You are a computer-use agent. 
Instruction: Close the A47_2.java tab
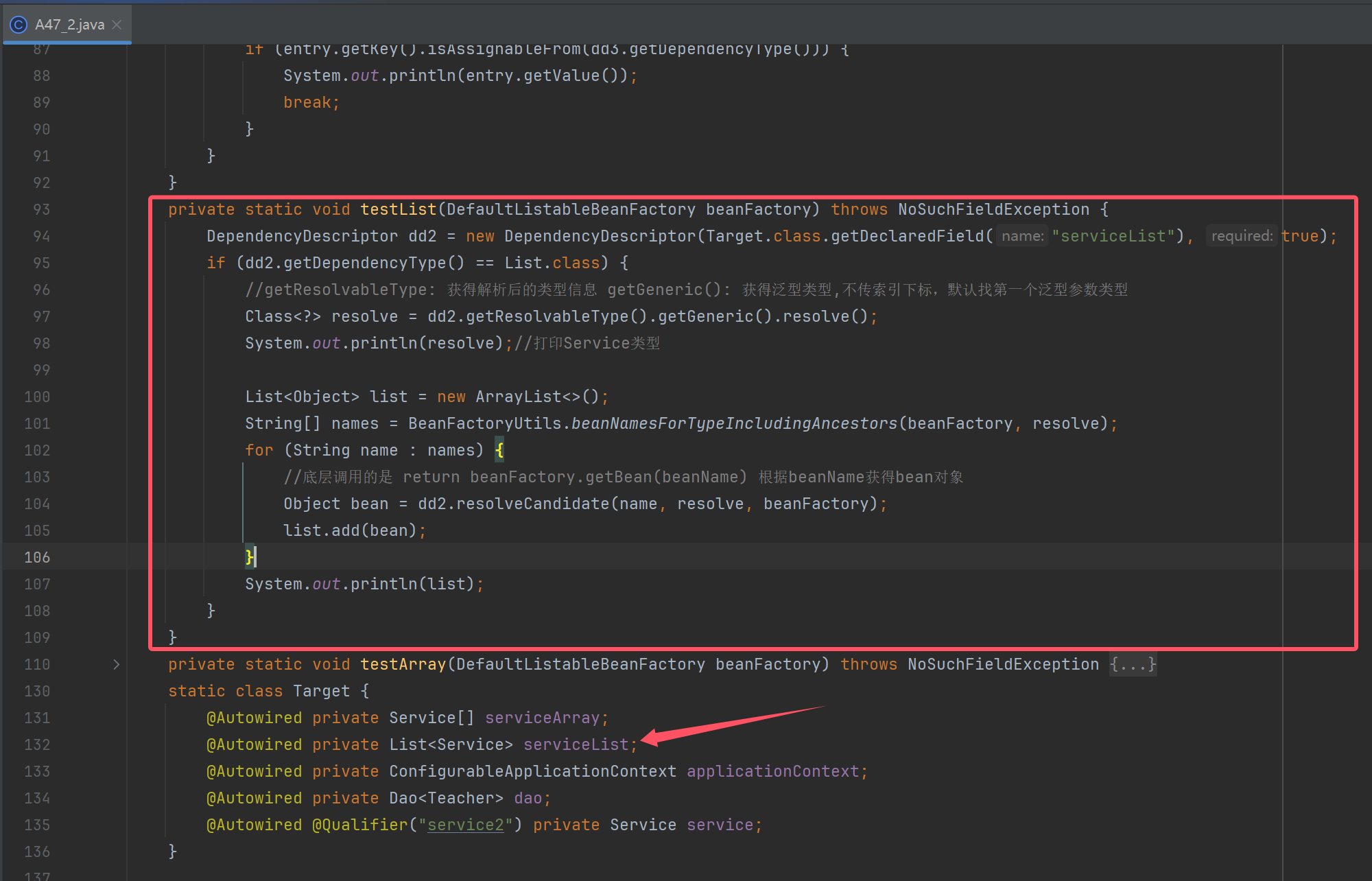(x=117, y=25)
